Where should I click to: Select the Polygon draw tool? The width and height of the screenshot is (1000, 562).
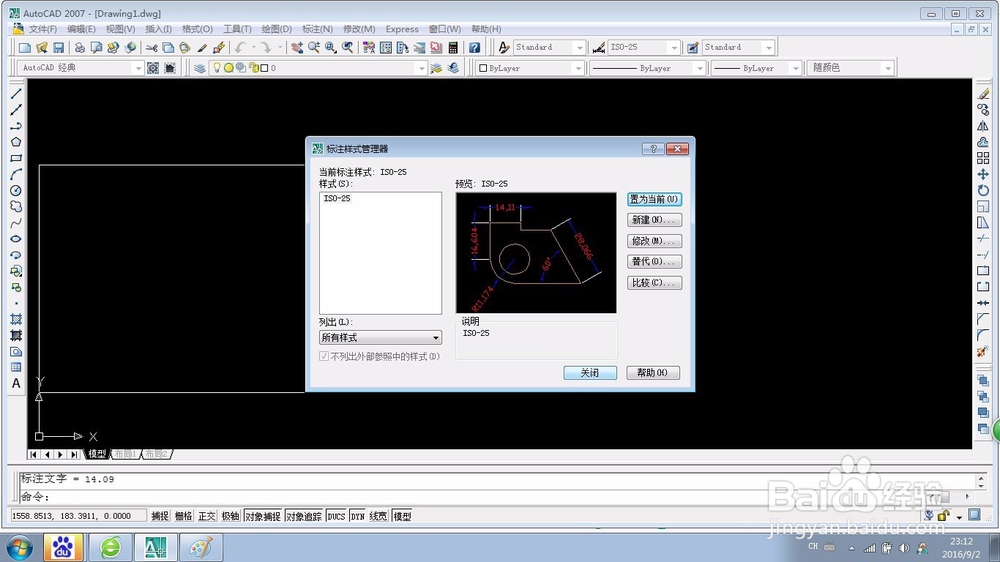point(16,142)
